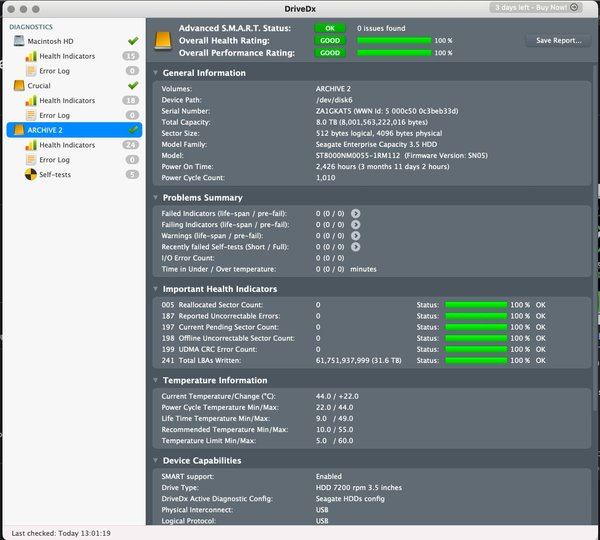600x540 pixels.
Task: Click the Crucial drive icon in sidebar
Action: point(16,86)
